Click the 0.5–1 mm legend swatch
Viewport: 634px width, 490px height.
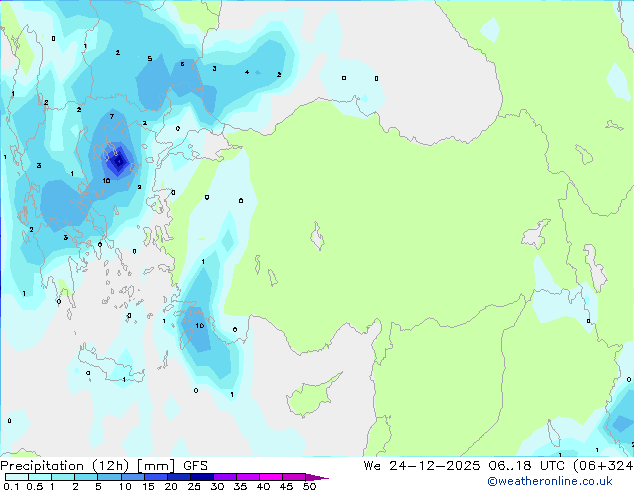(x=40, y=477)
